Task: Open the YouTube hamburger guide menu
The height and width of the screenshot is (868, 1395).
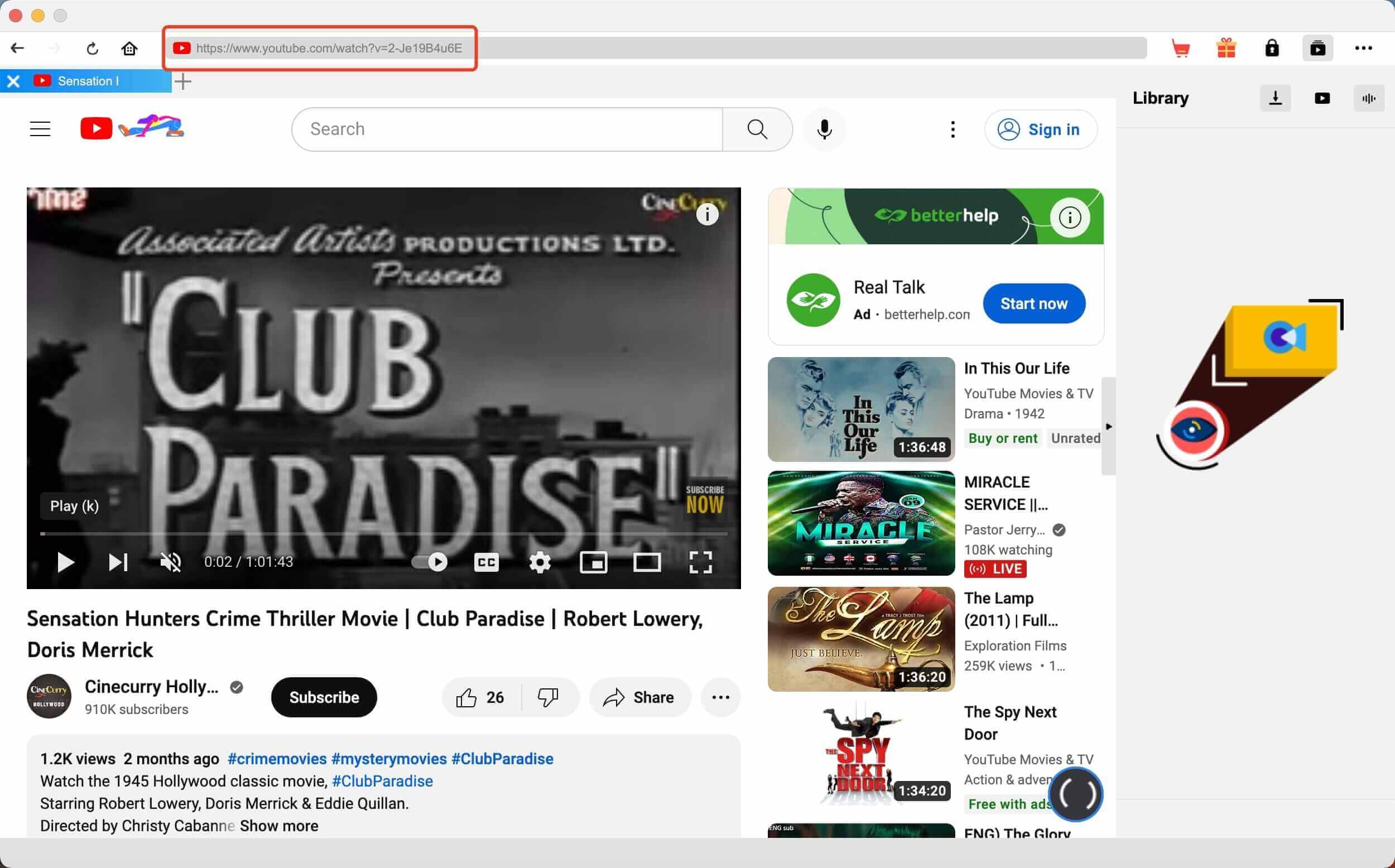Action: pyautogui.click(x=40, y=129)
